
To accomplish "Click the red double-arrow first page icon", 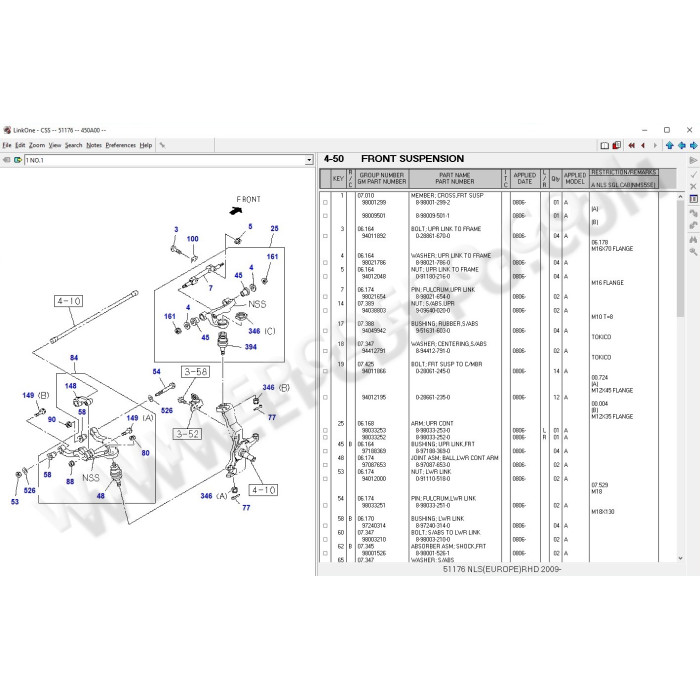I will [x=631, y=146].
